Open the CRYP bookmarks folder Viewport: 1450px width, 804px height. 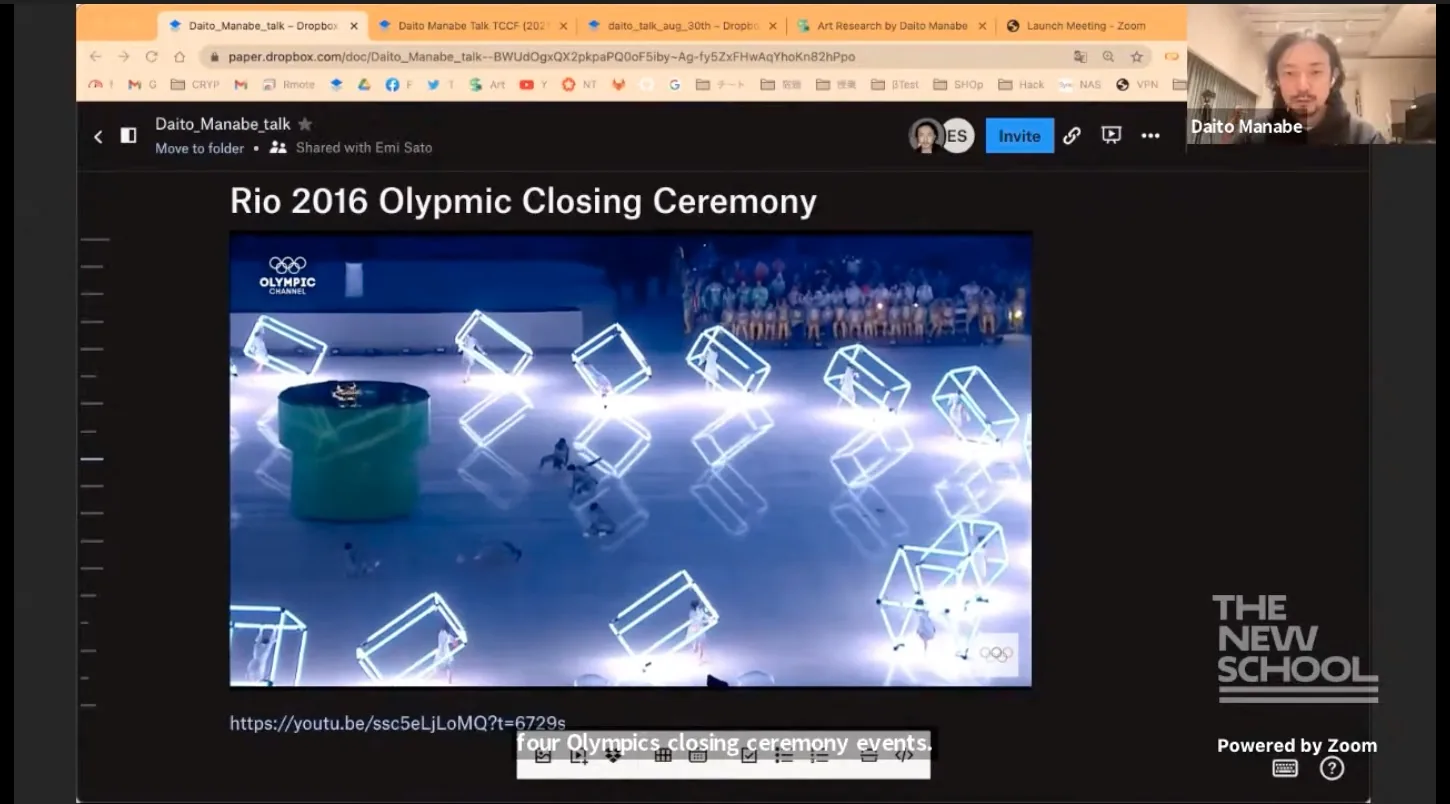click(x=195, y=85)
